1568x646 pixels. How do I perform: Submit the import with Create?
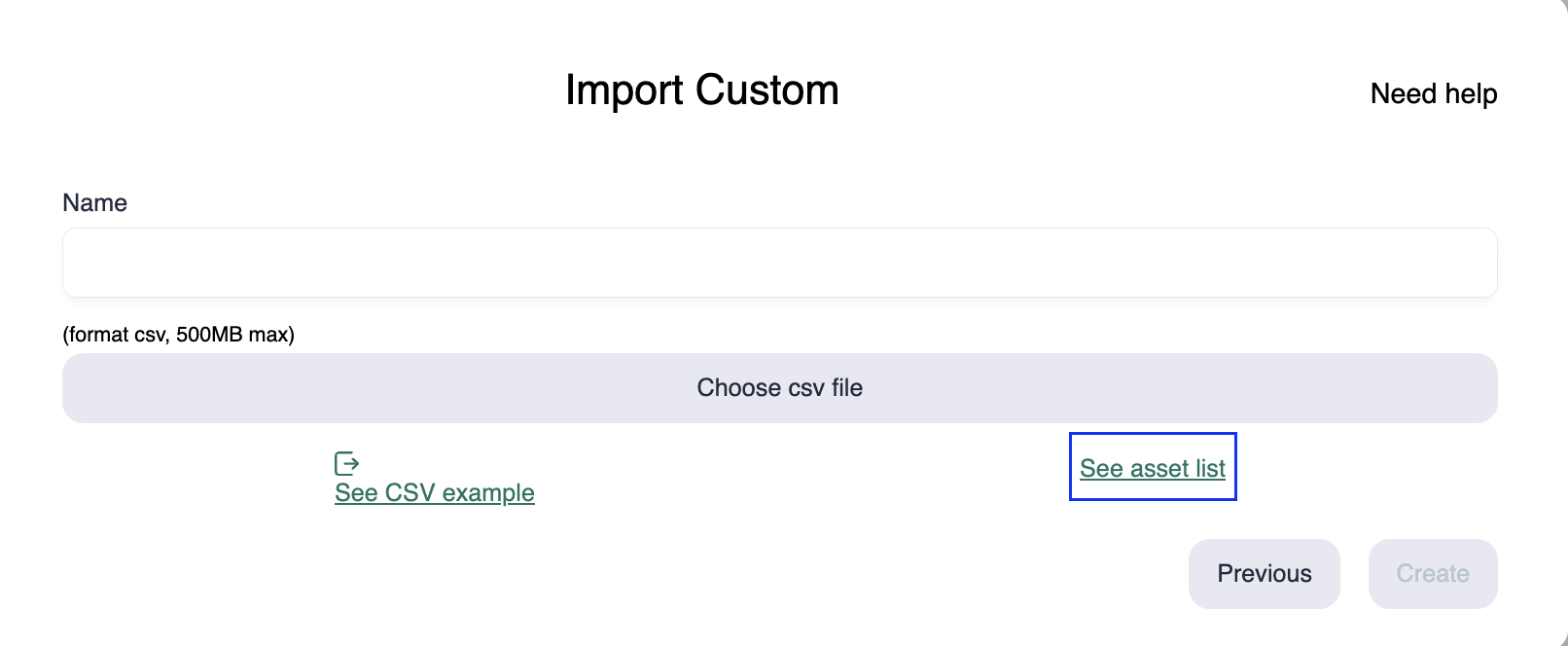click(x=1432, y=574)
